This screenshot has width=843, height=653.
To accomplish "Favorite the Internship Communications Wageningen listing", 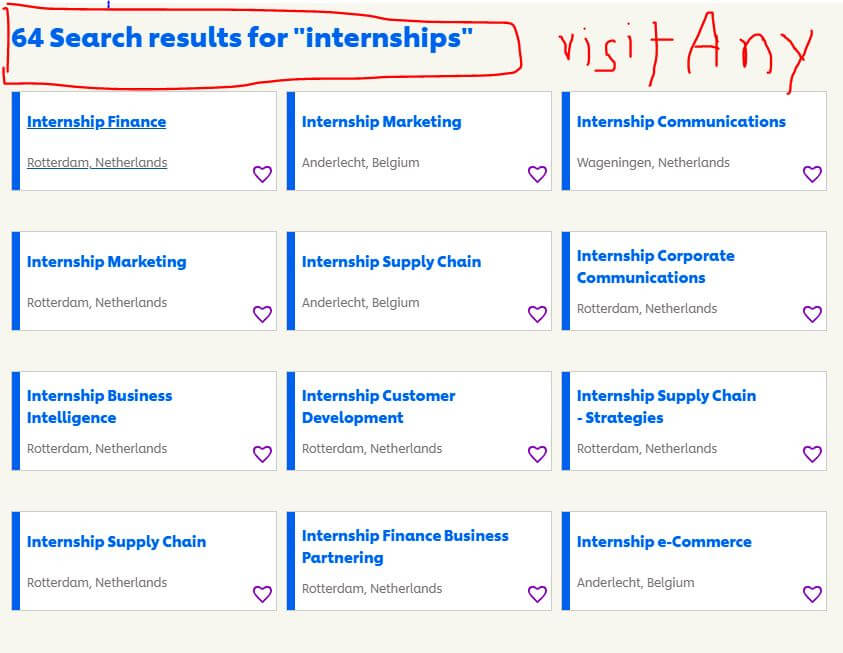I will point(811,174).
